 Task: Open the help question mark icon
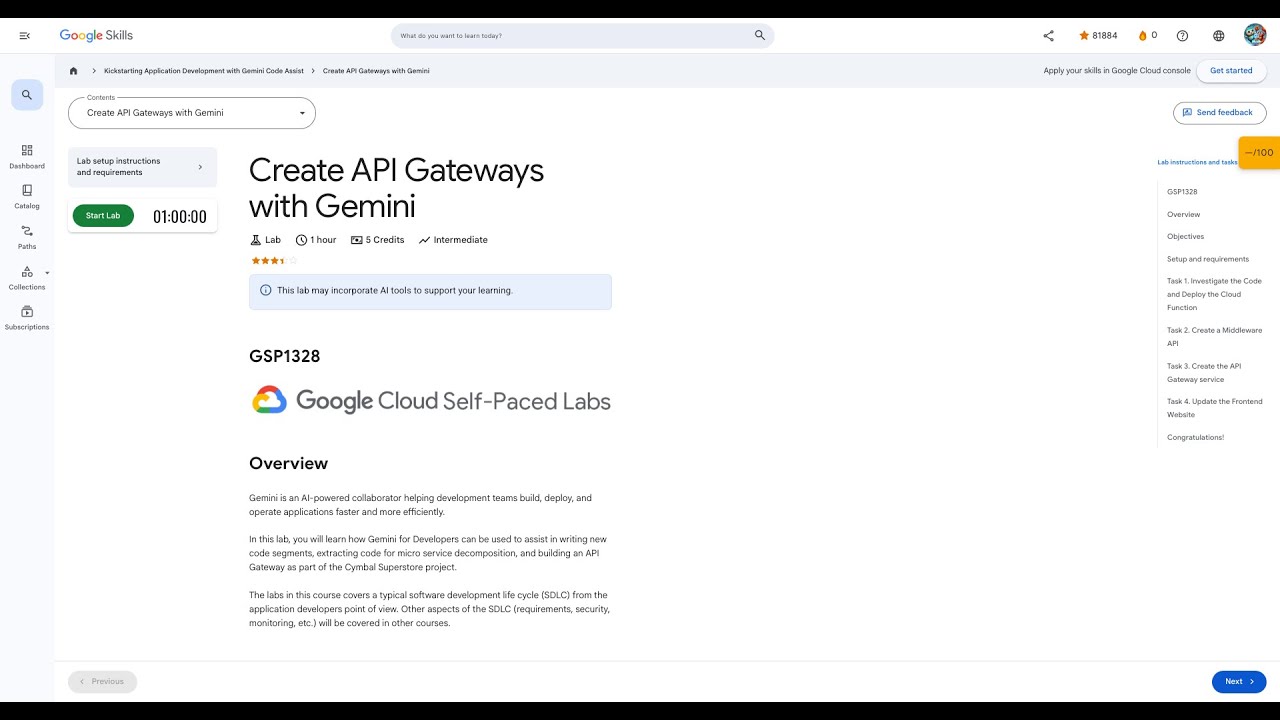1182,36
